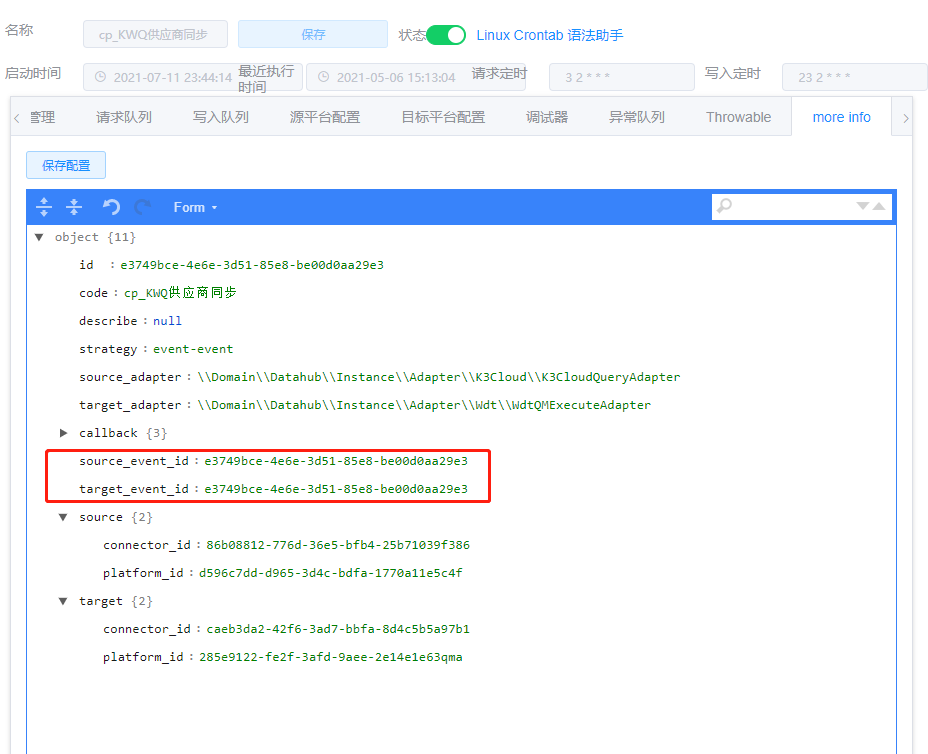Collapse the root object {11} node
The height and width of the screenshot is (754, 928).
click(39, 237)
